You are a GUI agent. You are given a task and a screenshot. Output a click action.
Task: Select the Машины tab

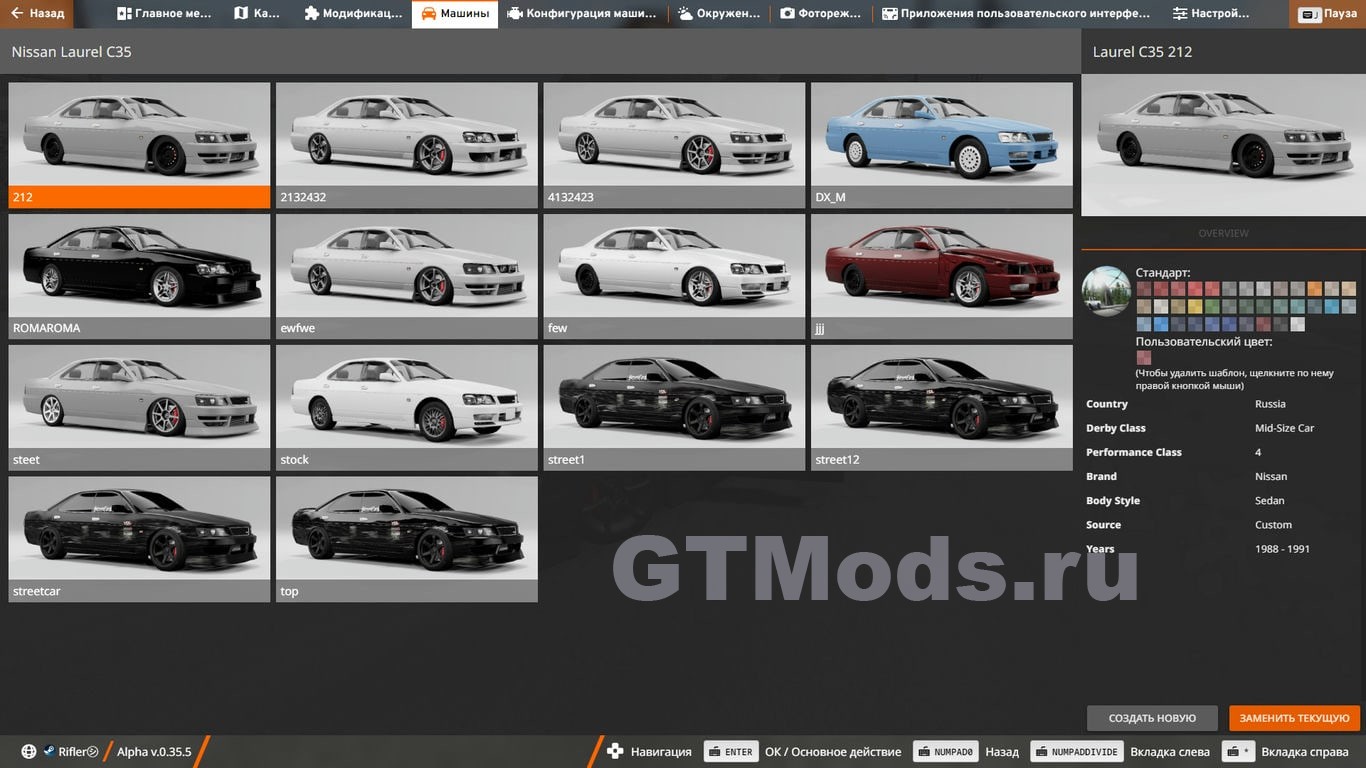point(455,14)
